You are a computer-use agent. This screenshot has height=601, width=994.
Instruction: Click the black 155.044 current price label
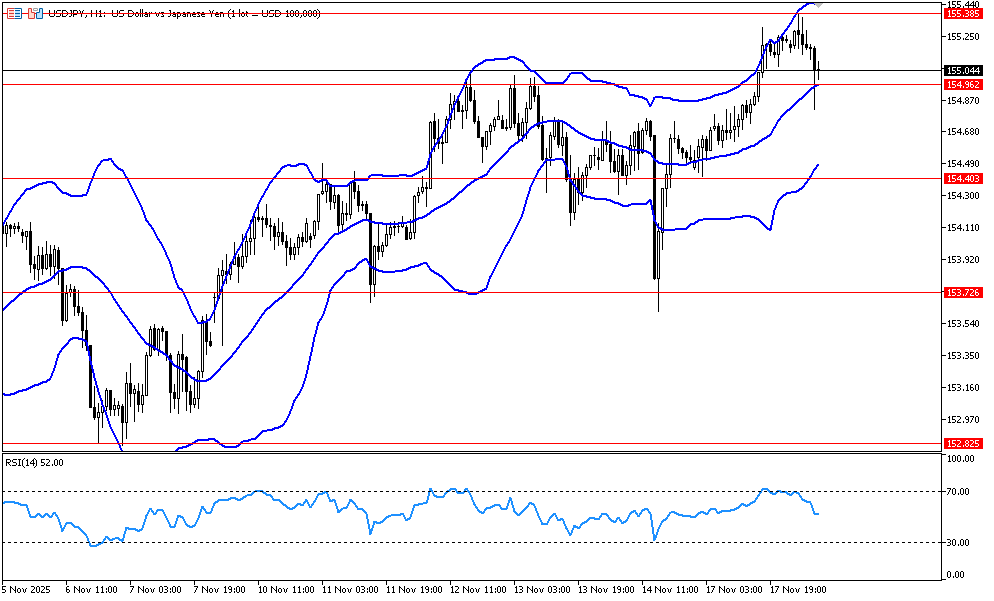click(x=961, y=71)
